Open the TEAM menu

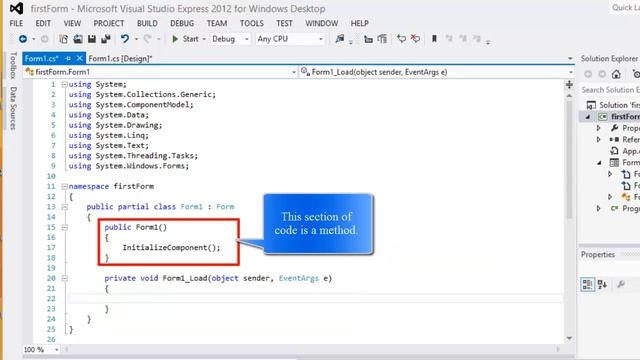coord(217,24)
